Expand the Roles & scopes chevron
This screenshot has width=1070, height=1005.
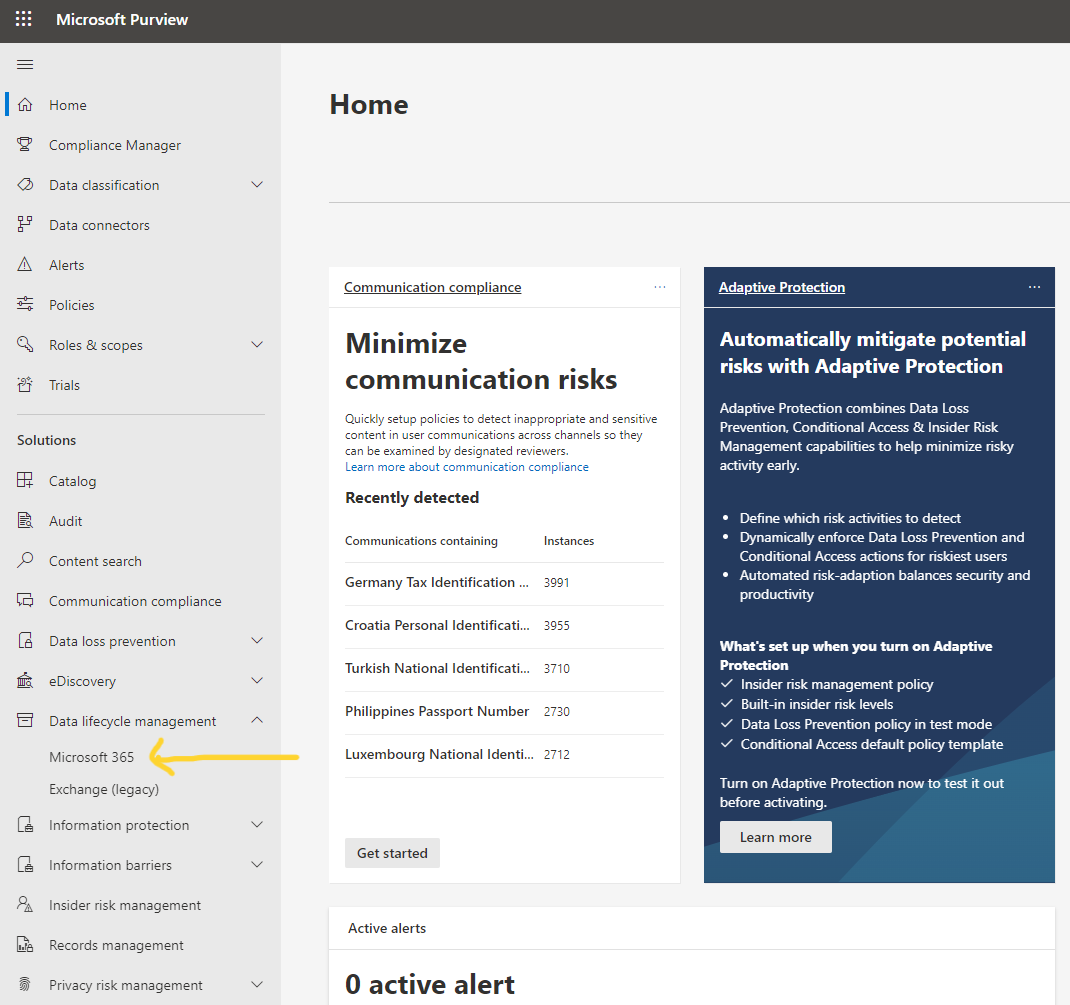[x=257, y=345]
